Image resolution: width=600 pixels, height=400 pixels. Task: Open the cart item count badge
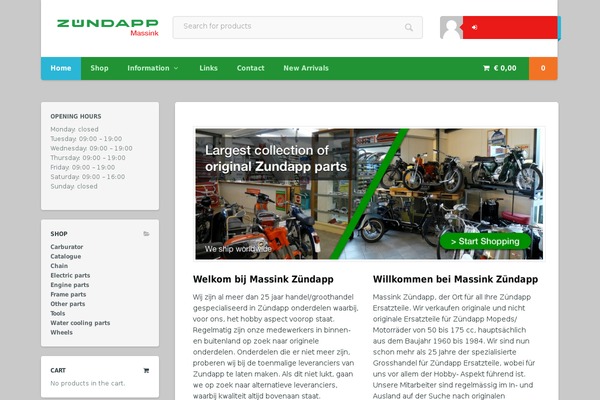coord(543,68)
